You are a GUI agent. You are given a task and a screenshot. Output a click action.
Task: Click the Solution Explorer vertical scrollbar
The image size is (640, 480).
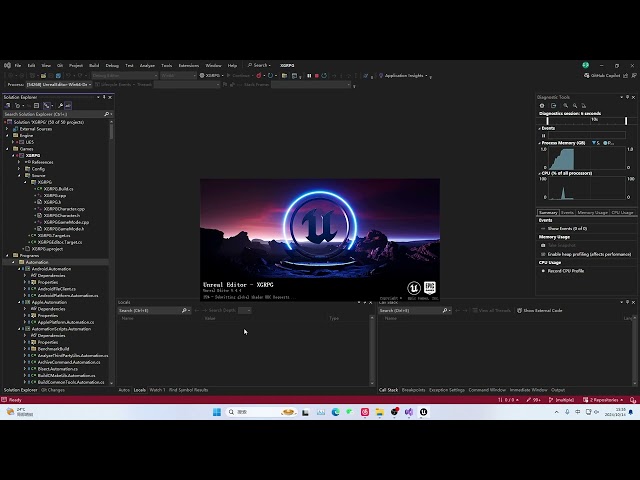pyautogui.click(x=111, y=252)
